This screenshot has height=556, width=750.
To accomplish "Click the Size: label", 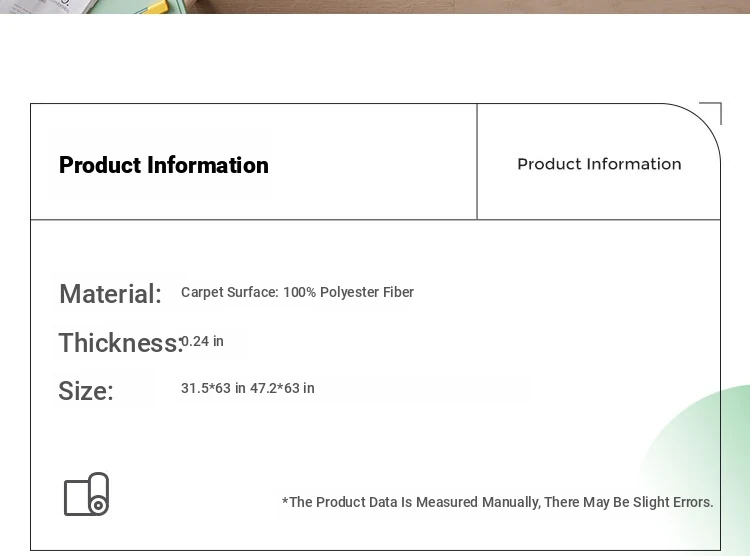I will point(86,390).
